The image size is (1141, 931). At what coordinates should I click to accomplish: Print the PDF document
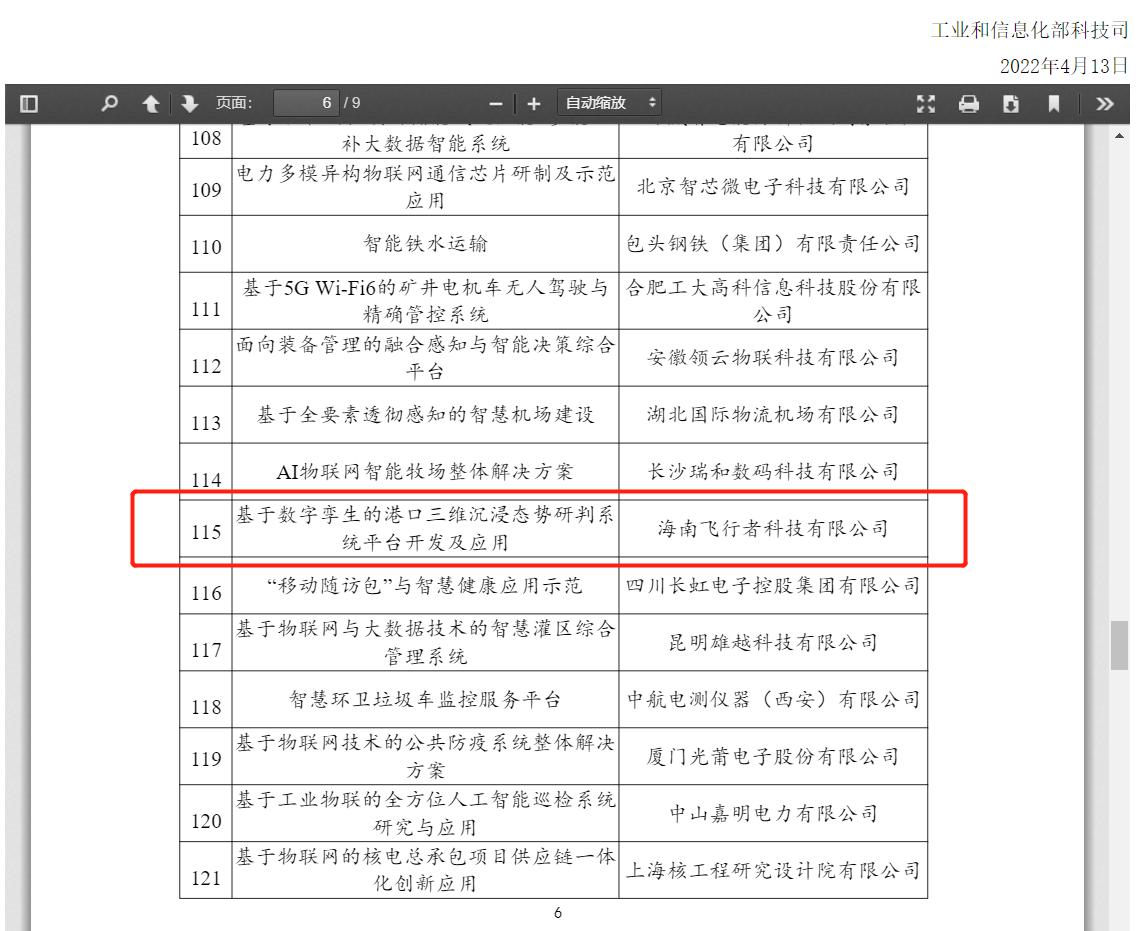(969, 103)
